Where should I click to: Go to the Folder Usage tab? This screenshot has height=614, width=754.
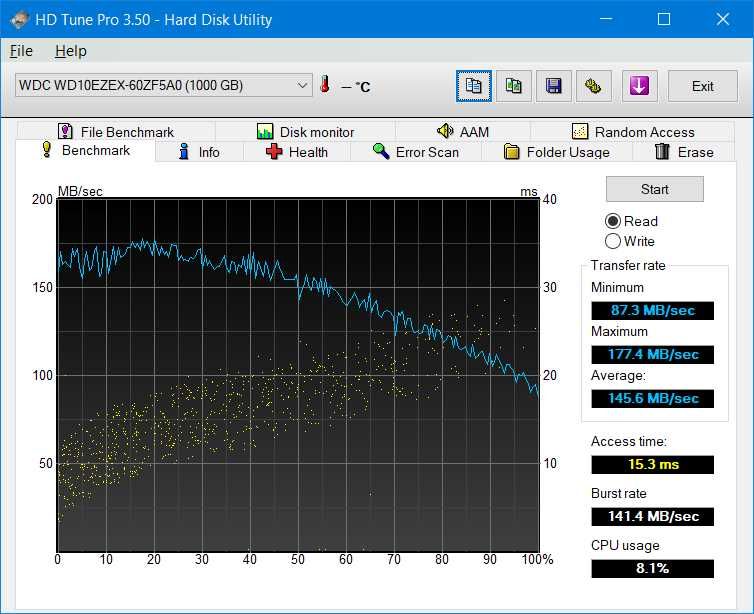[556, 152]
